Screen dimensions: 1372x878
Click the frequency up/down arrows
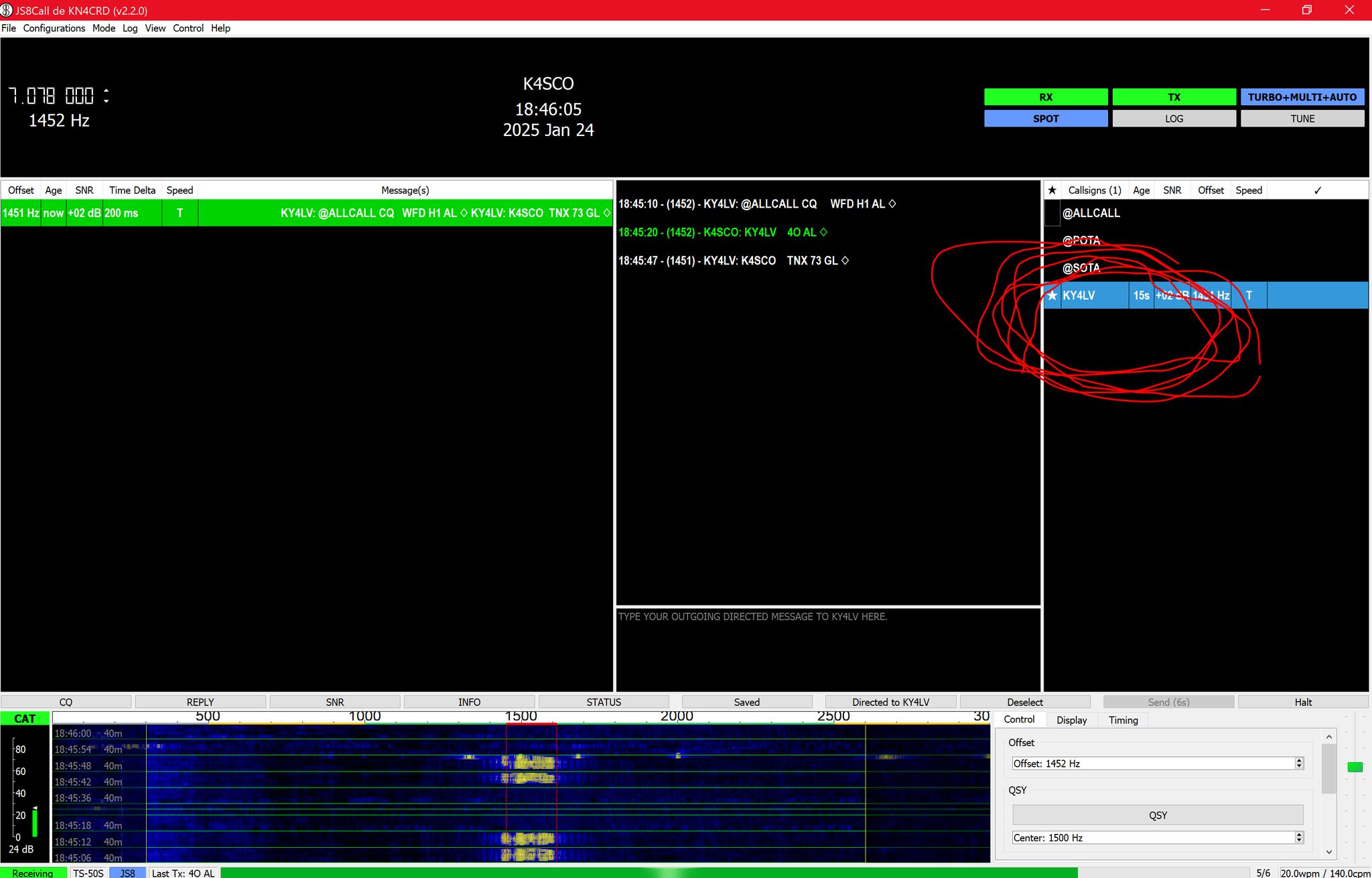(106, 96)
